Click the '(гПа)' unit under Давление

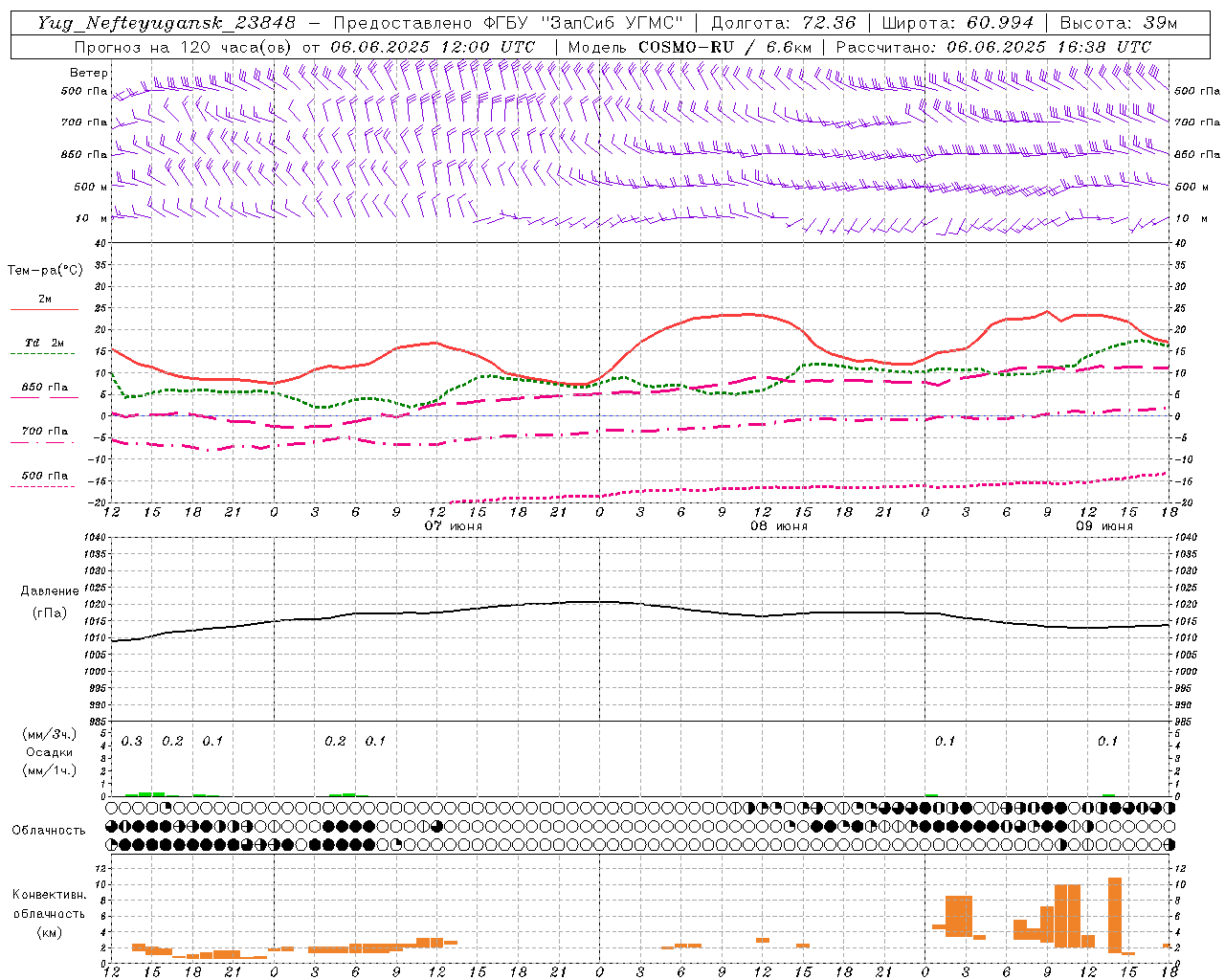pyautogui.click(x=50, y=613)
